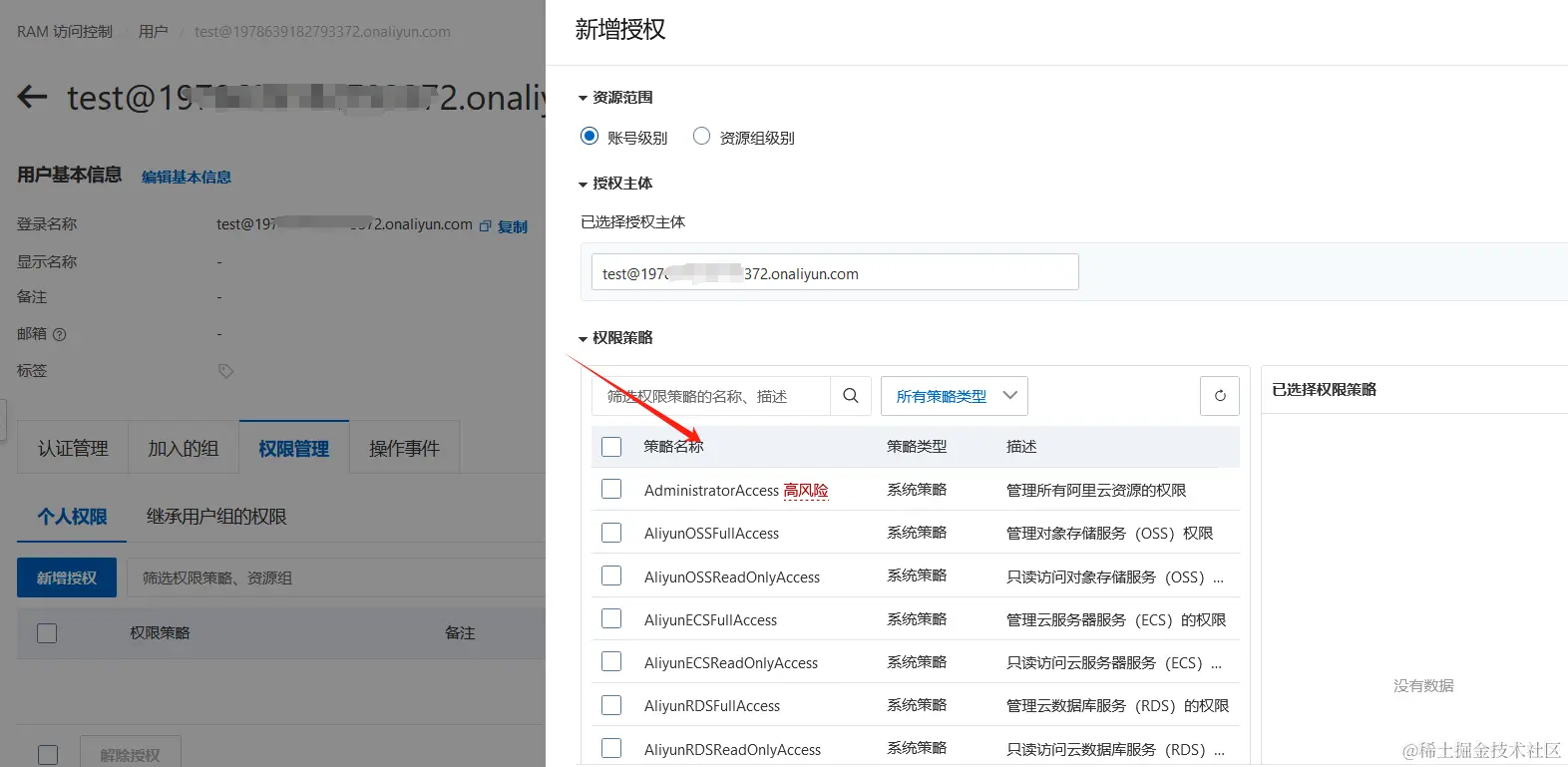Click the 备注 column header in background table
The width and height of the screenshot is (1568, 767).
tap(460, 632)
